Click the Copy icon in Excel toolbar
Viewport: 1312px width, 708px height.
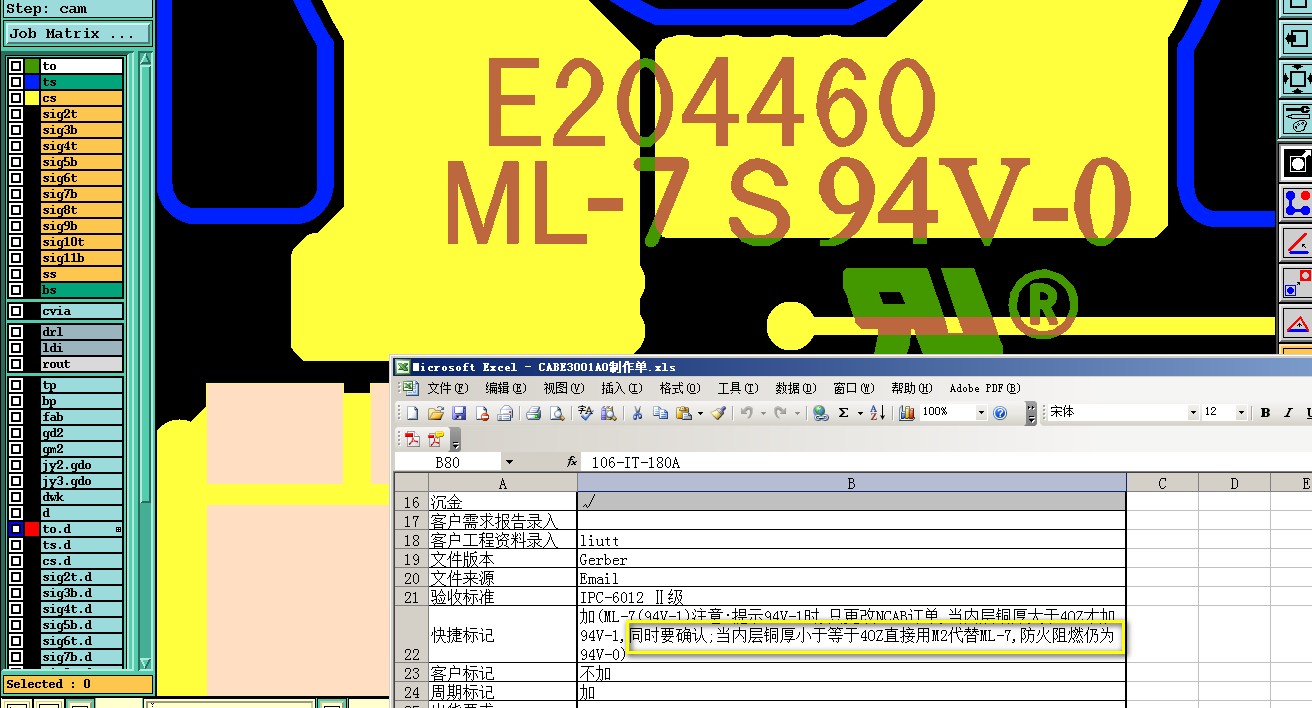tap(660, 413)
